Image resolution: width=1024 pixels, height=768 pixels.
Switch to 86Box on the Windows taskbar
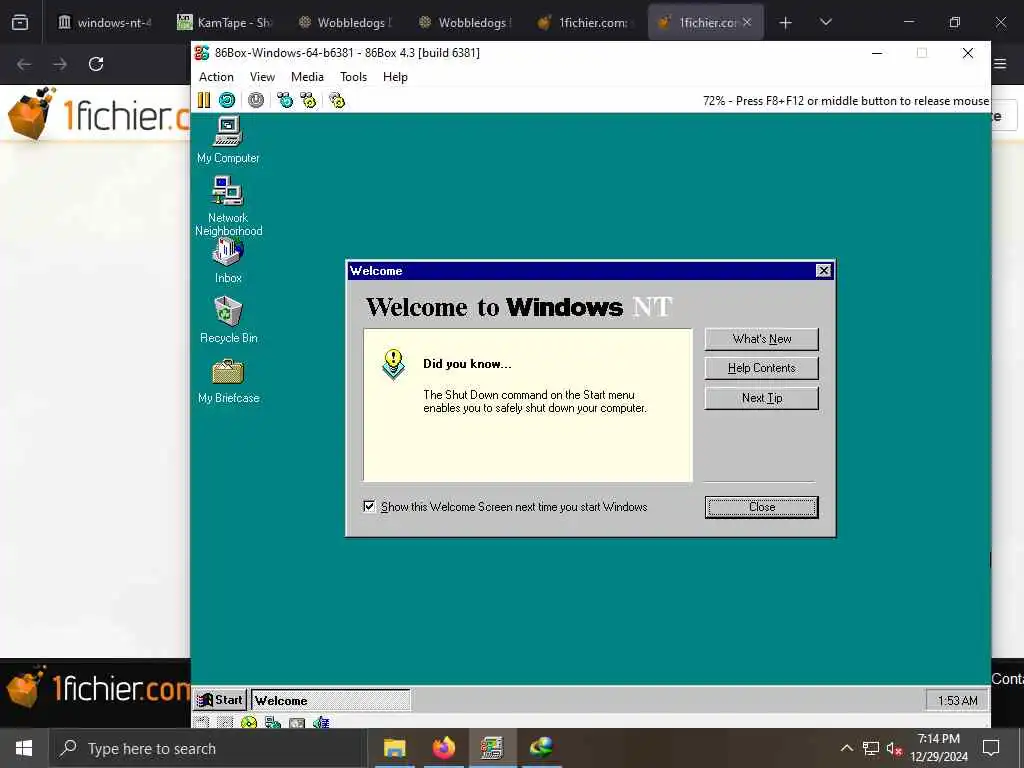492,748
